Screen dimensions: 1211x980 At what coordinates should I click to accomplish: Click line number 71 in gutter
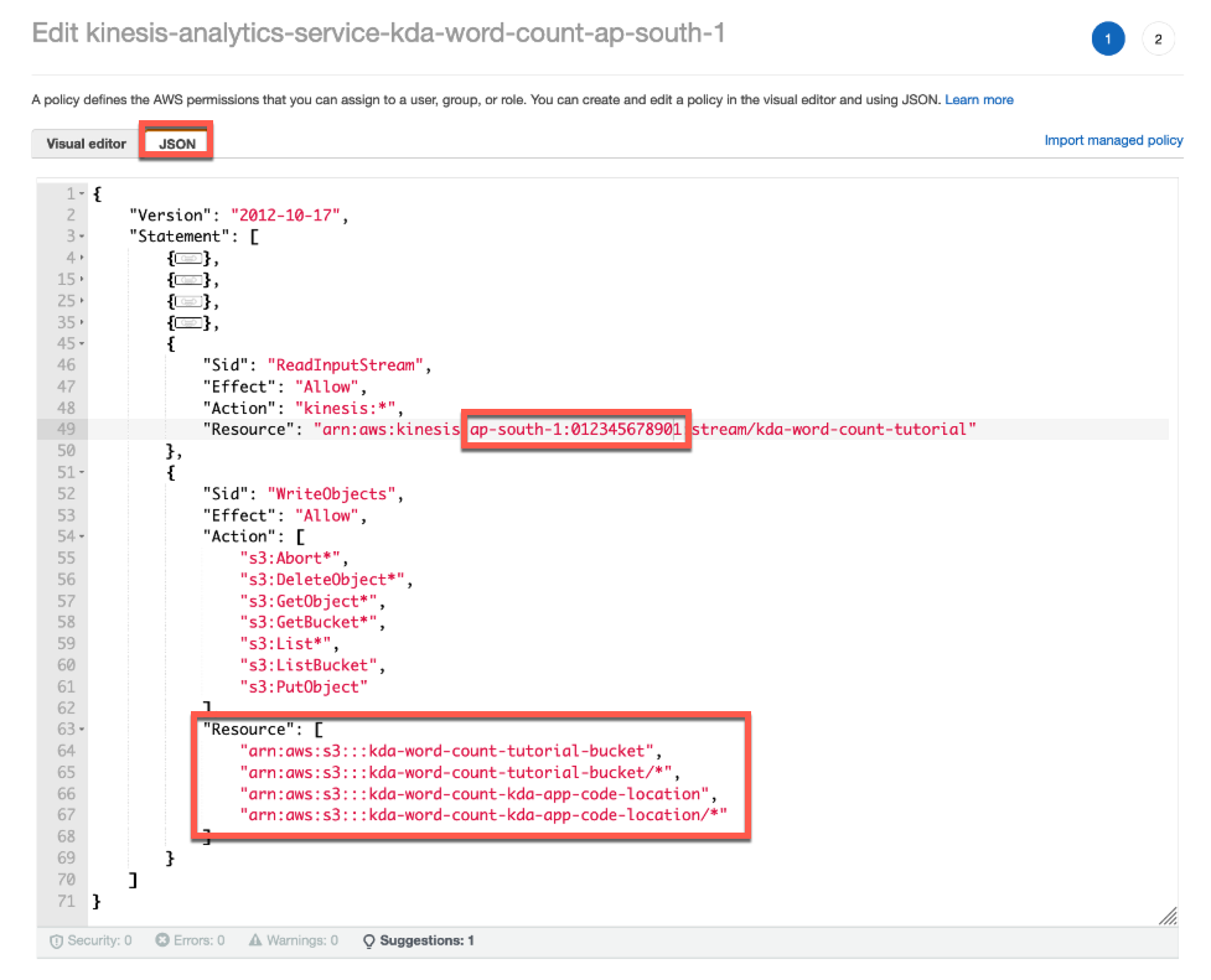click(x=66, y=901)
